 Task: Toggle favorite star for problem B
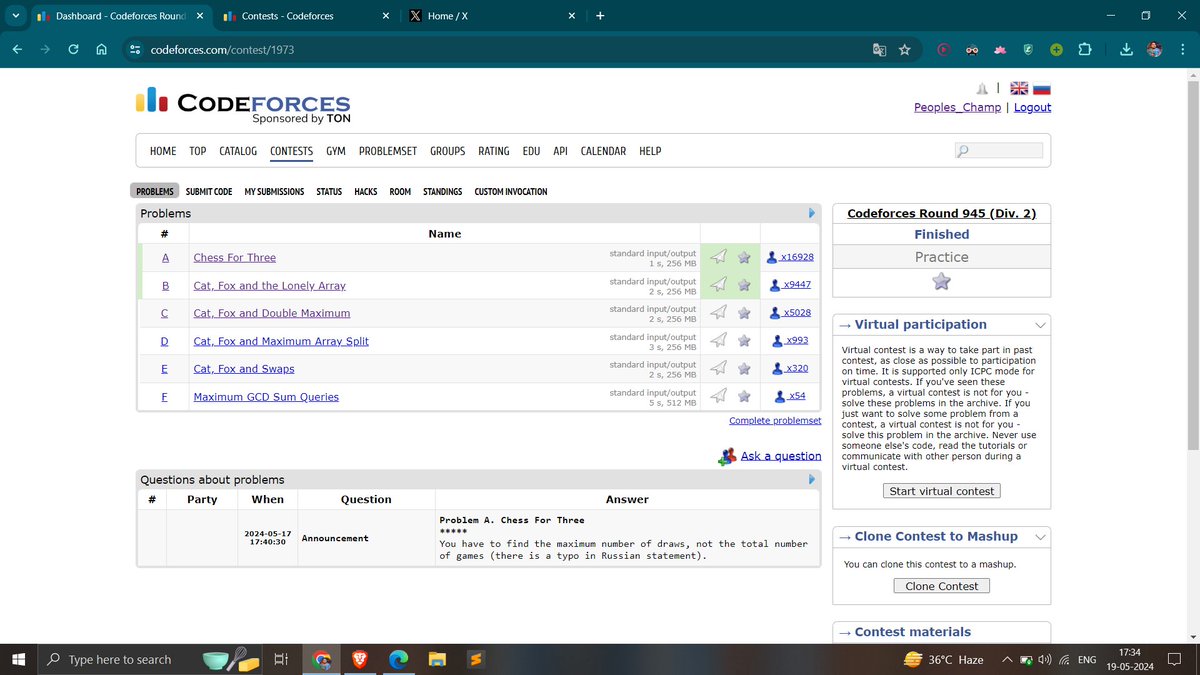(x=744, y=285)
